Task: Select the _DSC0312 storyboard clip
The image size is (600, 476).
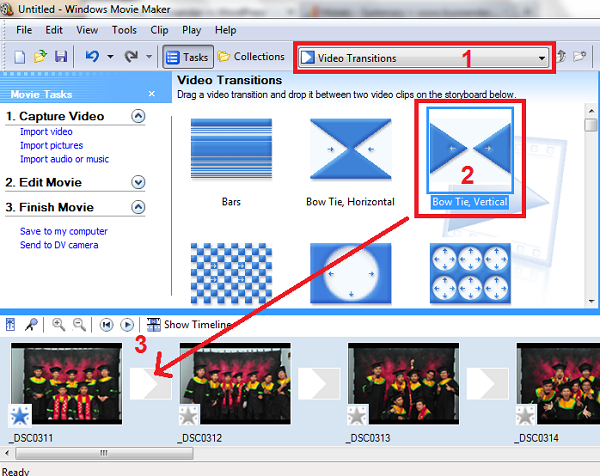Action: tap(235, 384)
